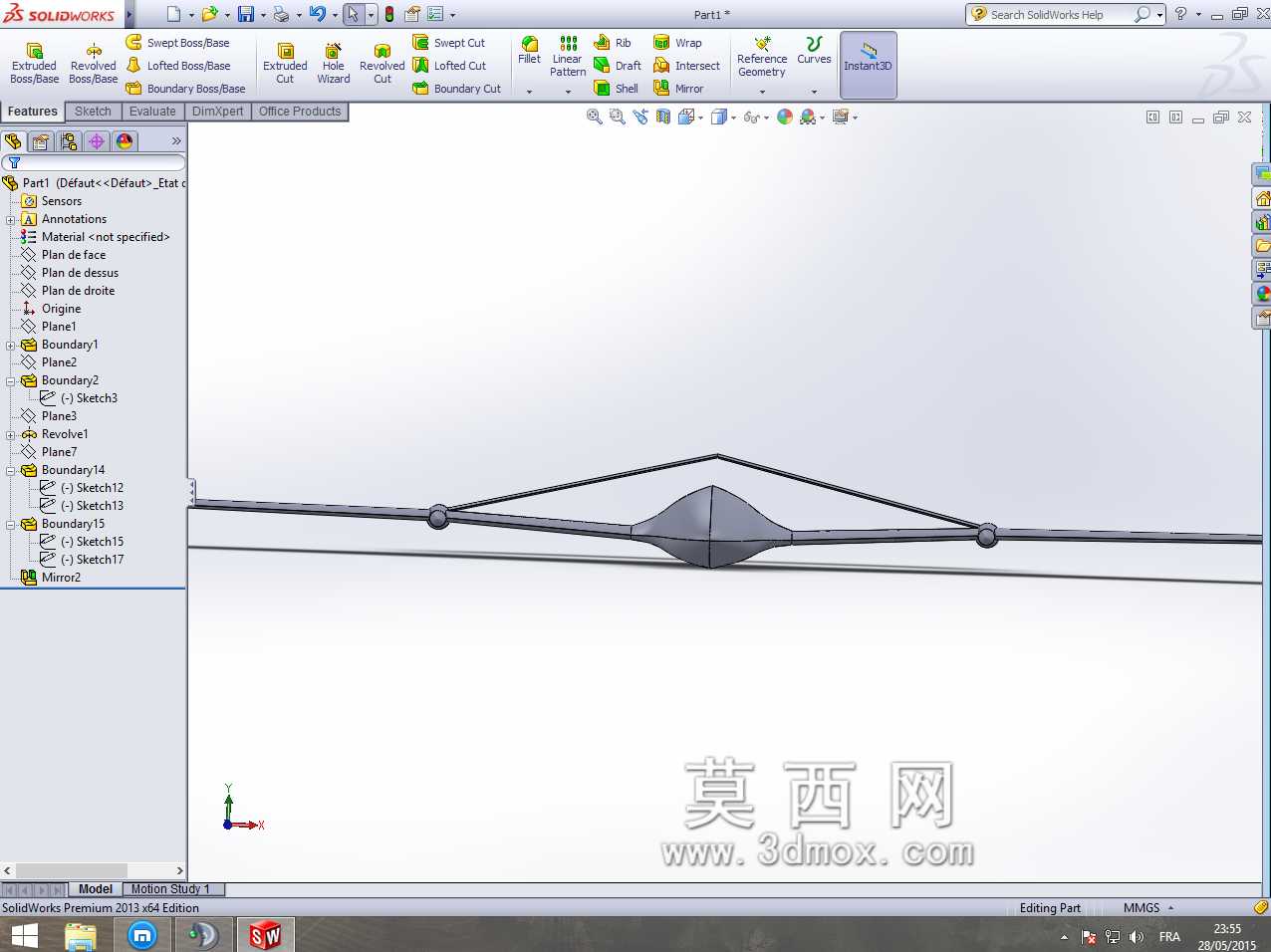Apply the Fillet tool
Screen dimensions: 1271x952
pos(529,51)
